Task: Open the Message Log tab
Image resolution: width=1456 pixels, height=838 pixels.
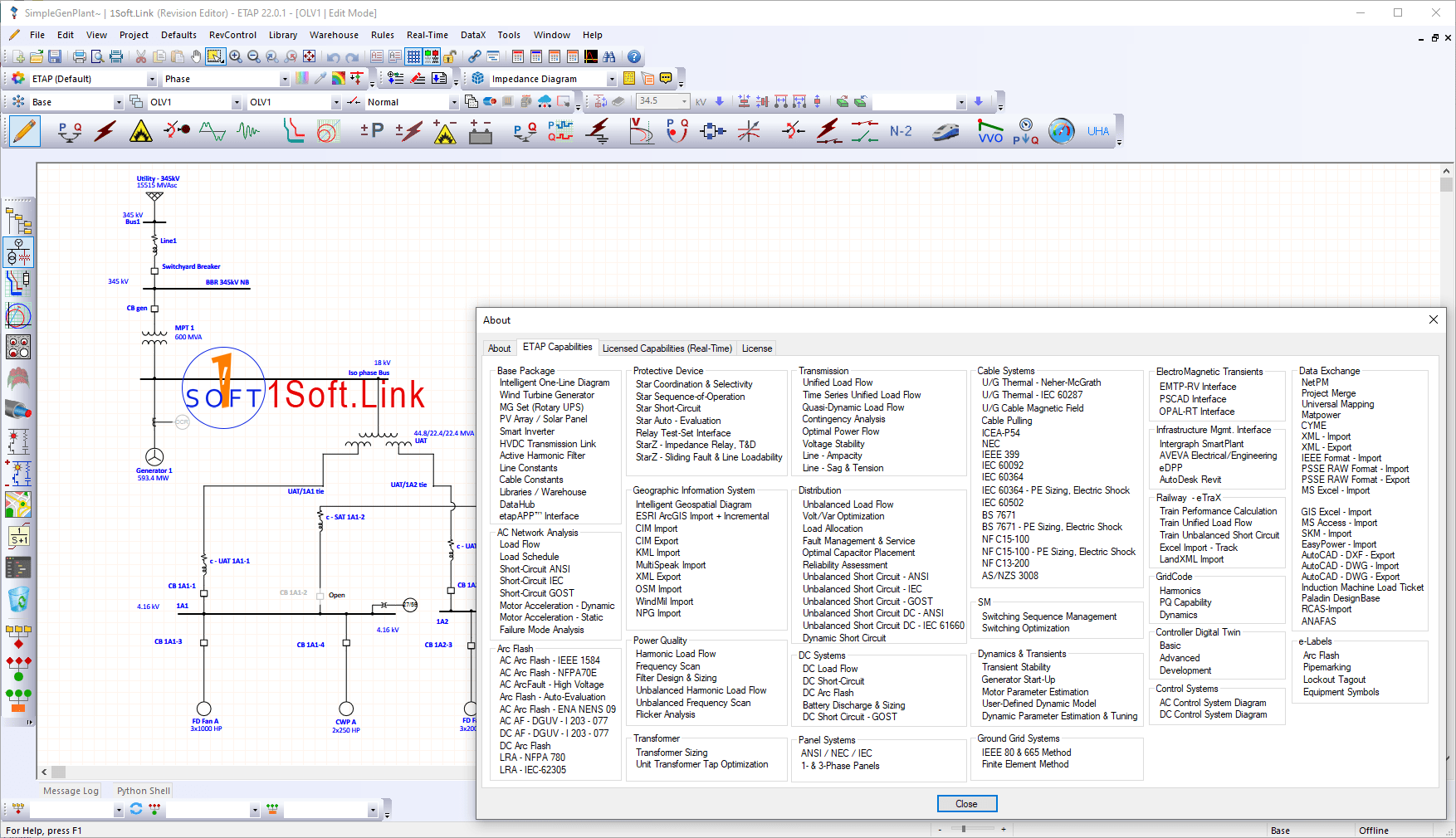Action: point(71,791)
